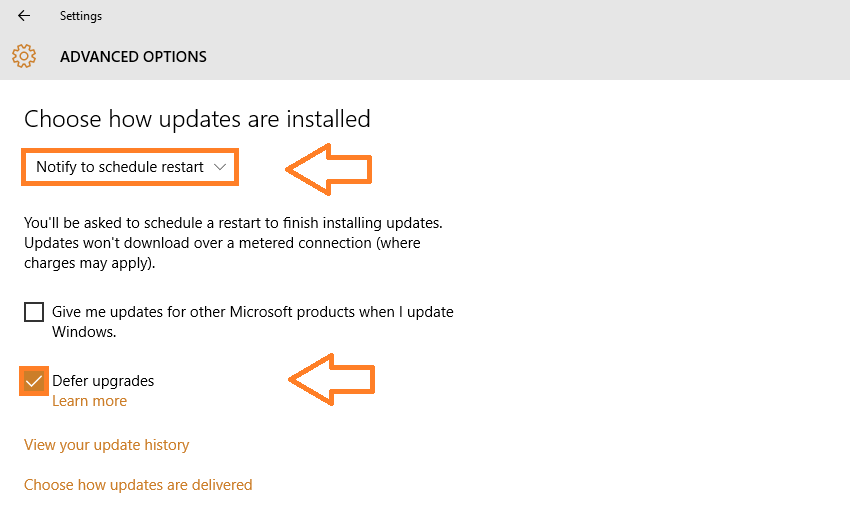Click the ADVANCED OPTIONS page heading
Image resolution: width=850 pixels, height=524 pixels.
coord(133,56)
